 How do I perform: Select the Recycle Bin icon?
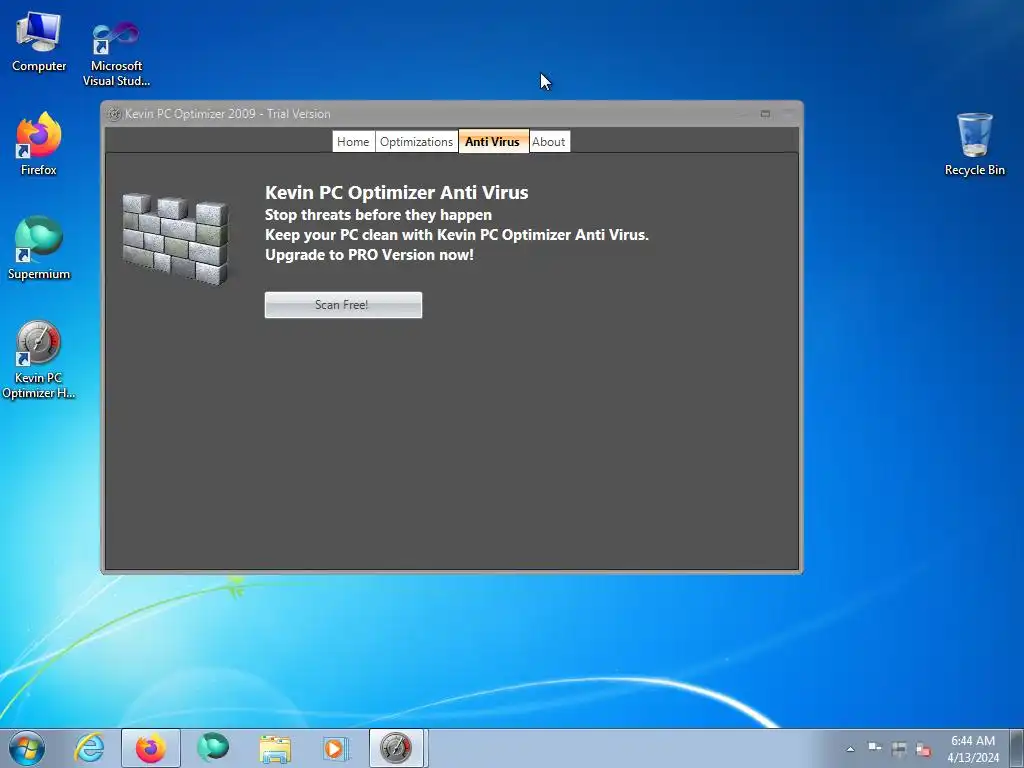pos(974,144)
